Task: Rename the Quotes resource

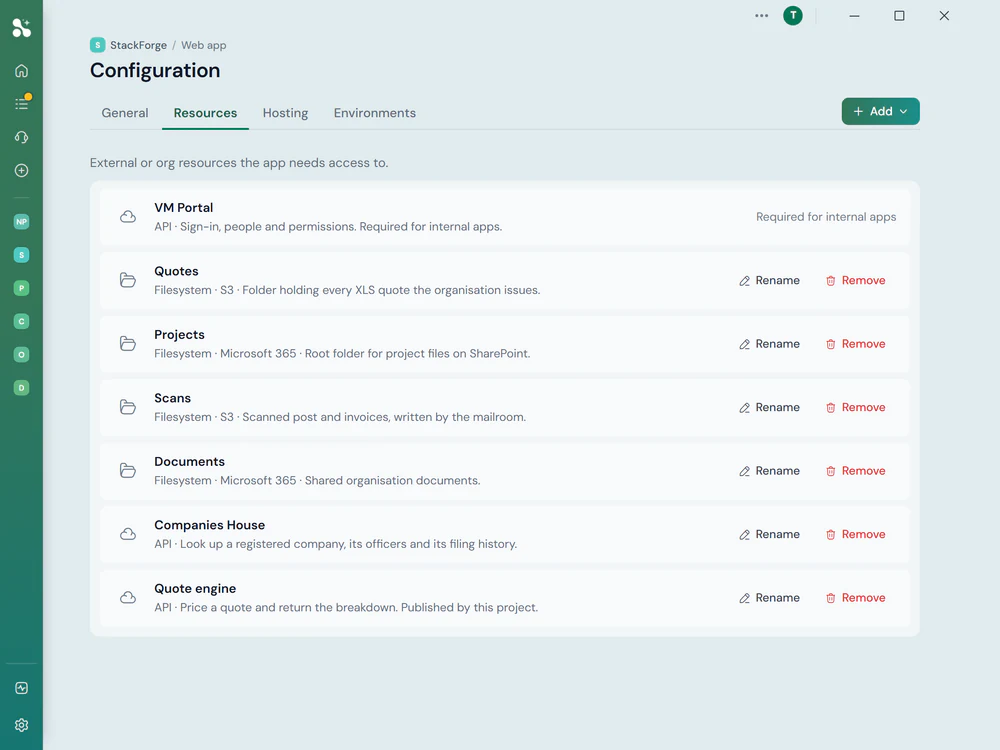Action: pyautogui.click(x=769, y=281)
